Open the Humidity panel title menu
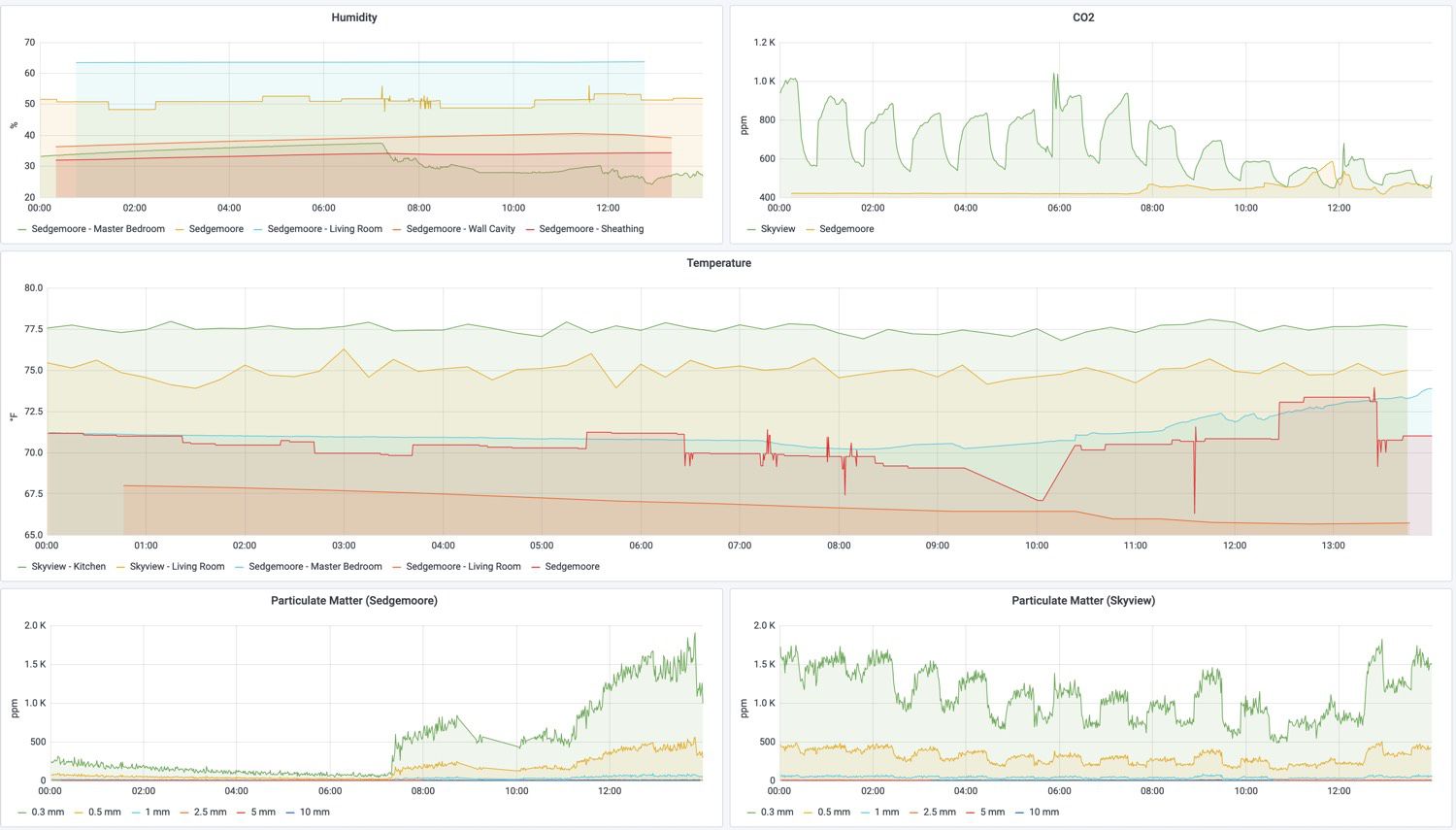1456x830 pixels. (354, 17)
